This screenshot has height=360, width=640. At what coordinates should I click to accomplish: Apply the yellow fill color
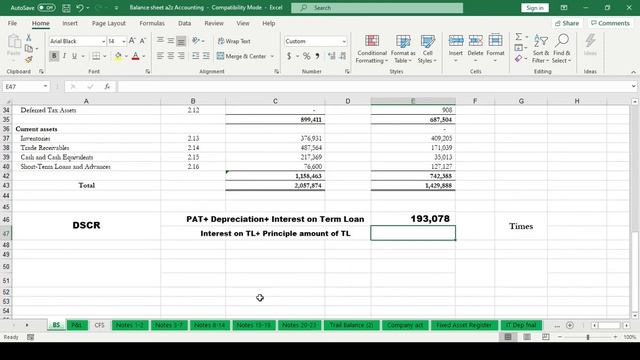[x=118, y=56]
